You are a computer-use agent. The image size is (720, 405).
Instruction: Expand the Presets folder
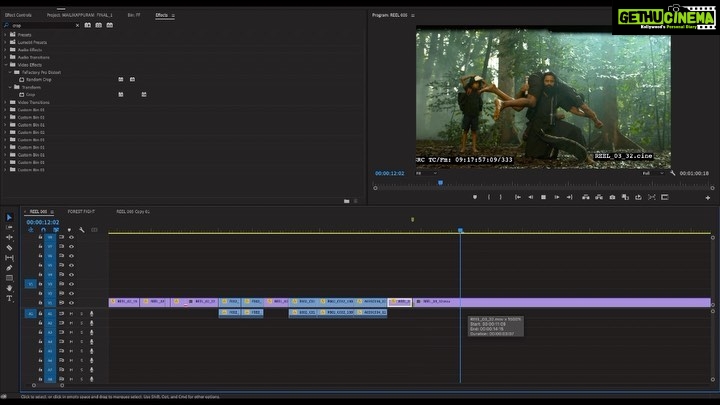tap(5, 35)
